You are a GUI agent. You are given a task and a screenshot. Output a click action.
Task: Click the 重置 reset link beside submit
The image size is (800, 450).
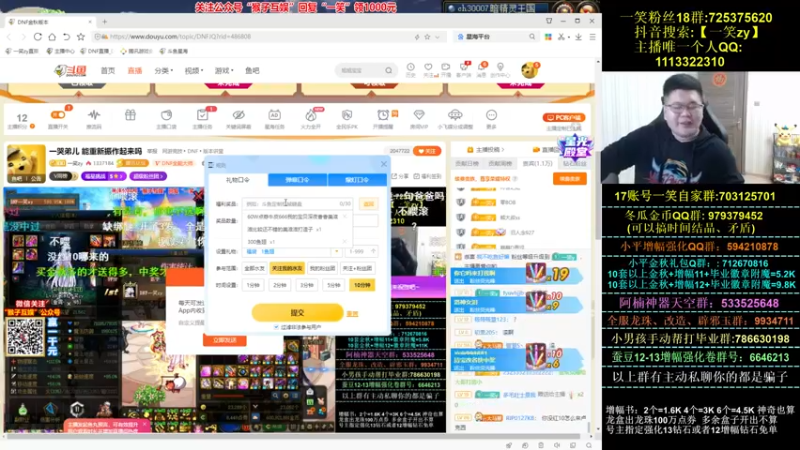coord(352,313)
